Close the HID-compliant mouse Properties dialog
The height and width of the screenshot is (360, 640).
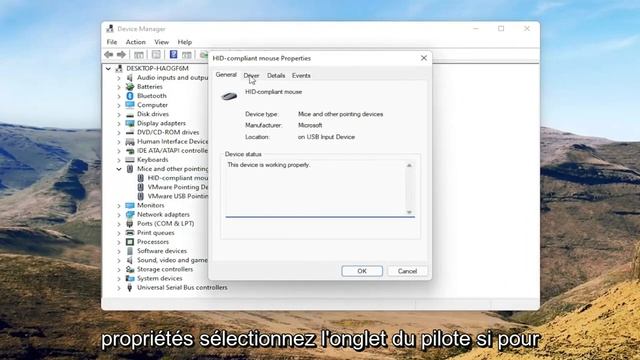click(424, 58)
